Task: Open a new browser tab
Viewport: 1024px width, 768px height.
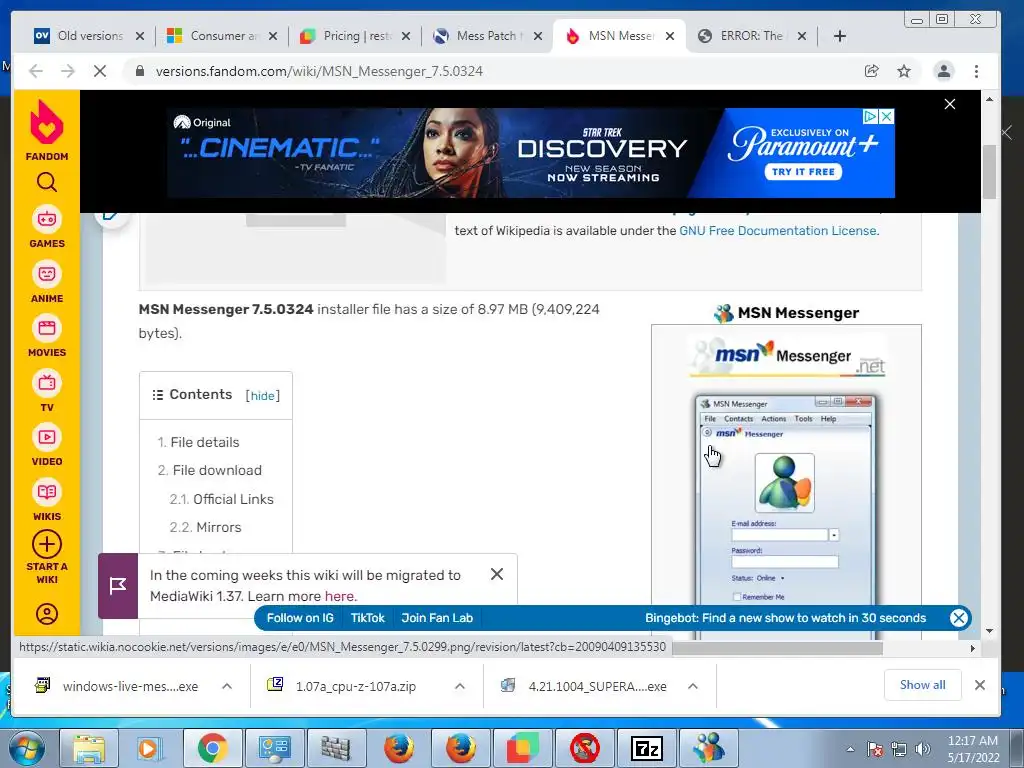Action: pos(840,37)
